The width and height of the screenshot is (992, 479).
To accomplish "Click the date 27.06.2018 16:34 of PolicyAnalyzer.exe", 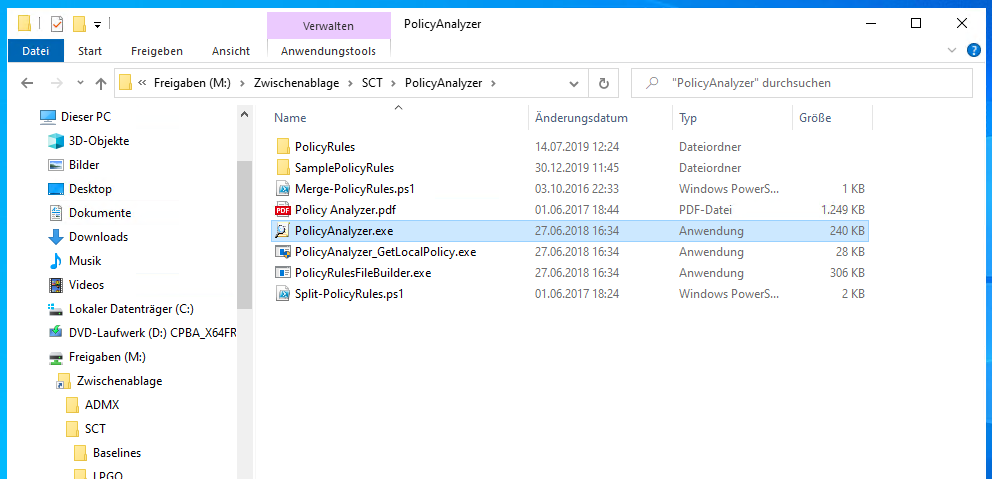I will [x=577, y=231].
